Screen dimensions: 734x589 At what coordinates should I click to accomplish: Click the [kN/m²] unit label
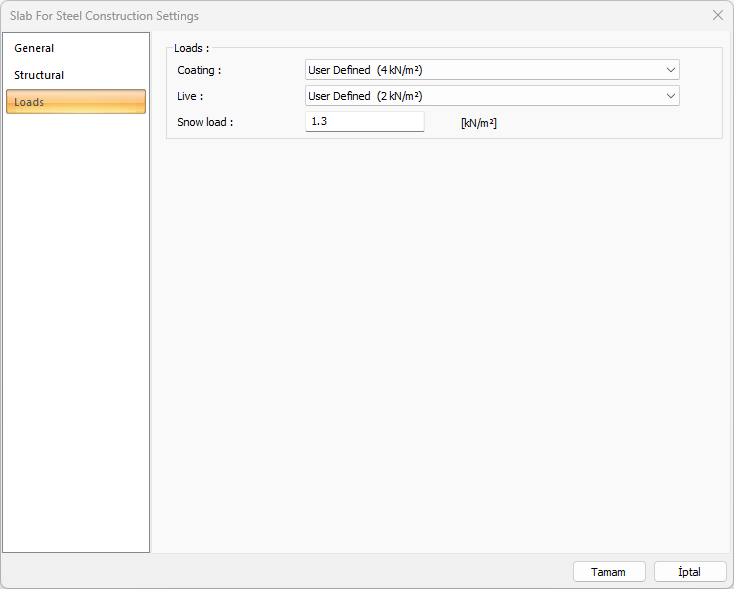478,123
